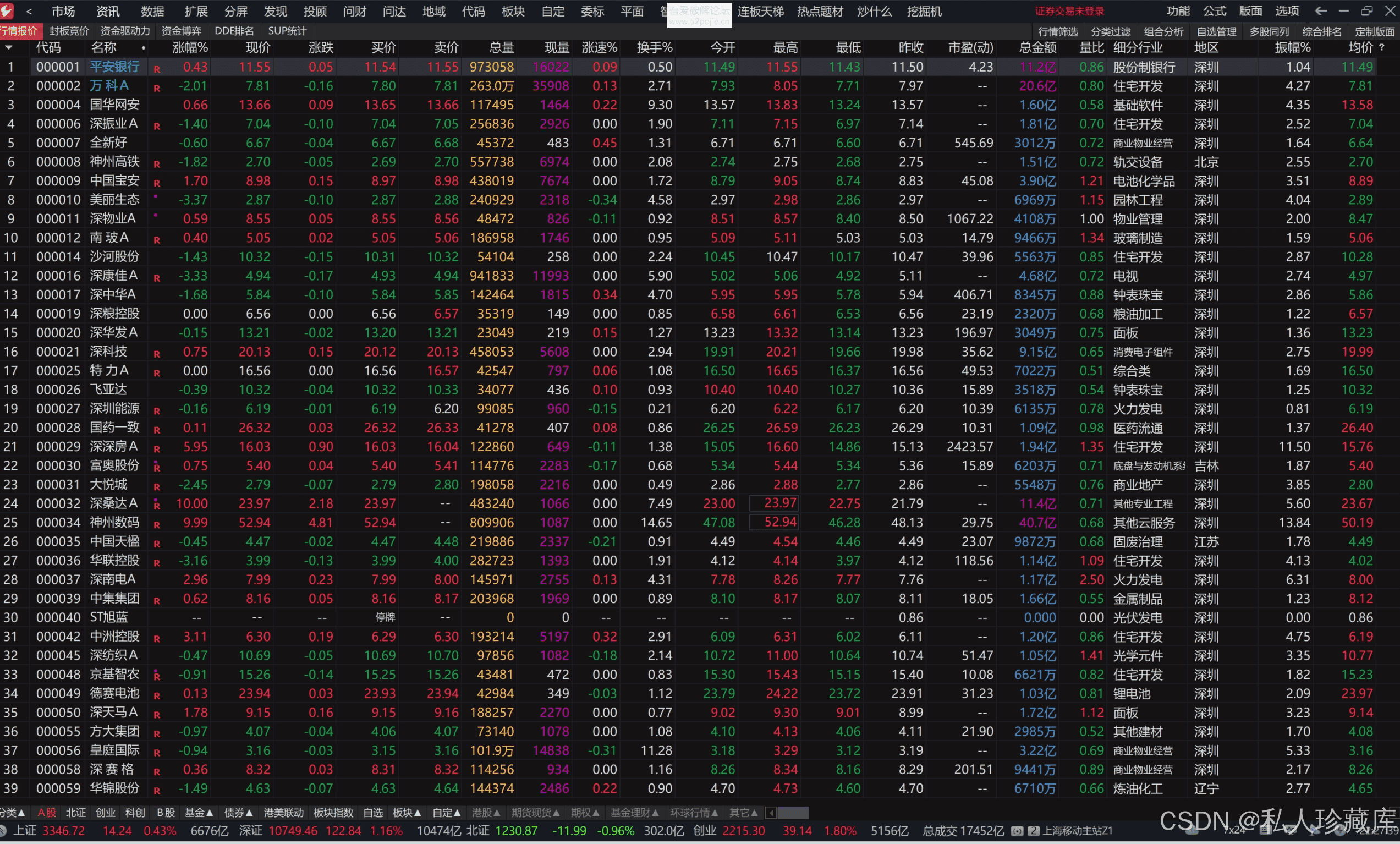The height and width of the screenshot is (844, 1400).
Task: Sort by the 换手% column header
Action: click(655, 48)
